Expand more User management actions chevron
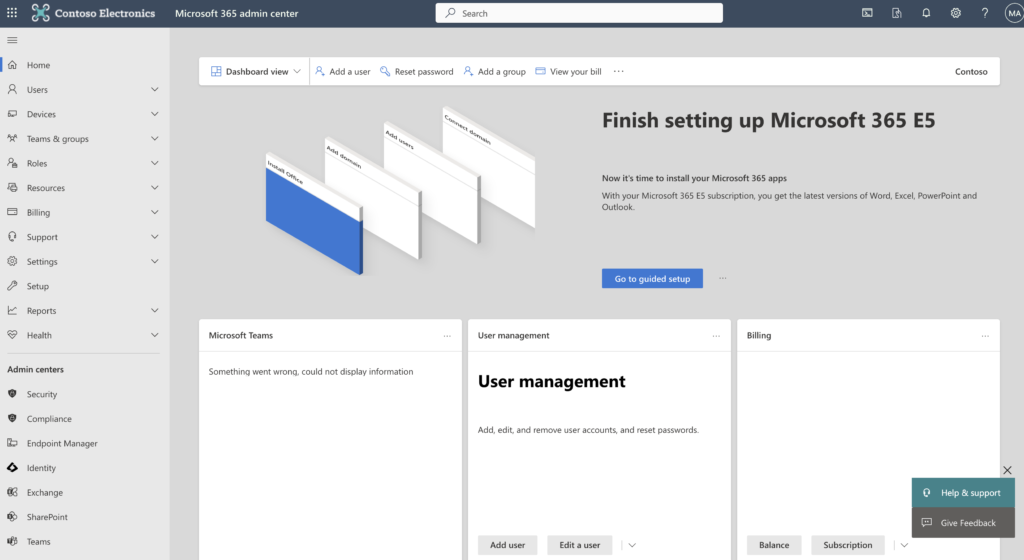Image resolution: width=1024 pixels, height=560 pixels. (x=631, y=545)
